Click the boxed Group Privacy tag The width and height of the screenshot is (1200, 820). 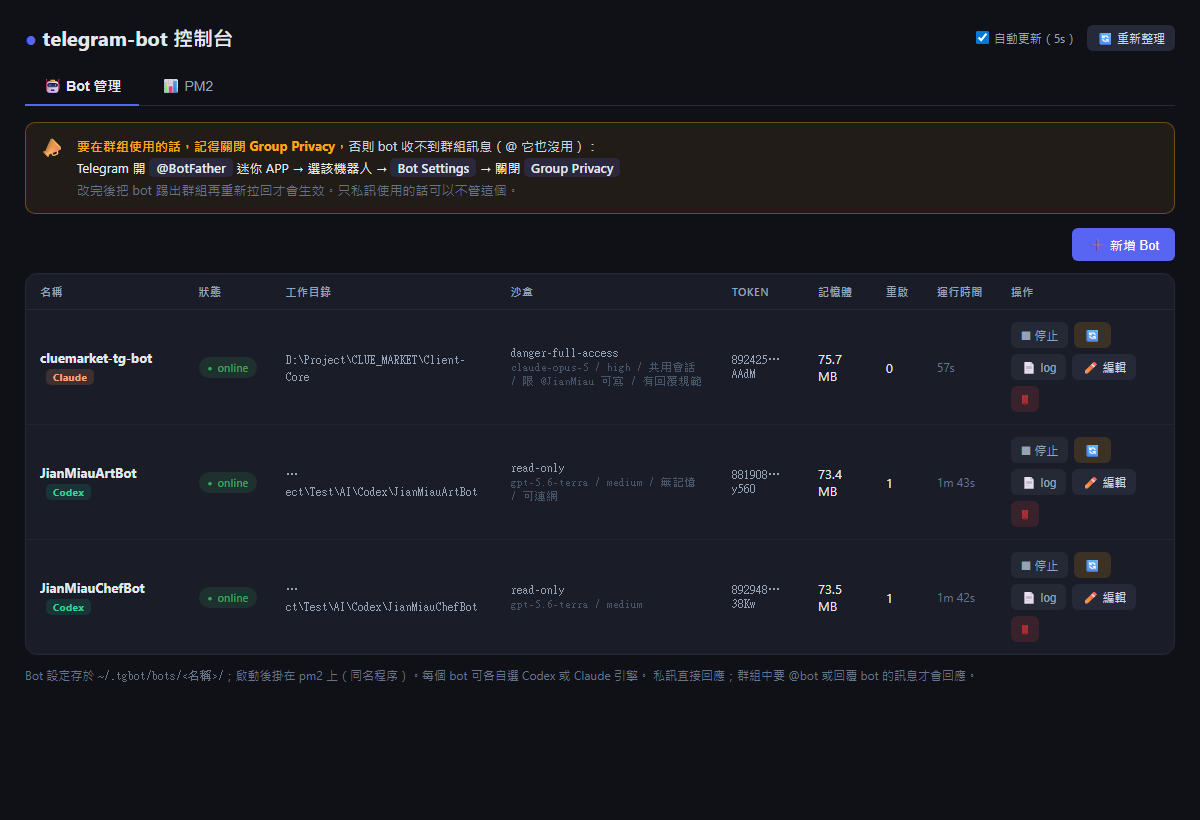(x=572, y=168)
